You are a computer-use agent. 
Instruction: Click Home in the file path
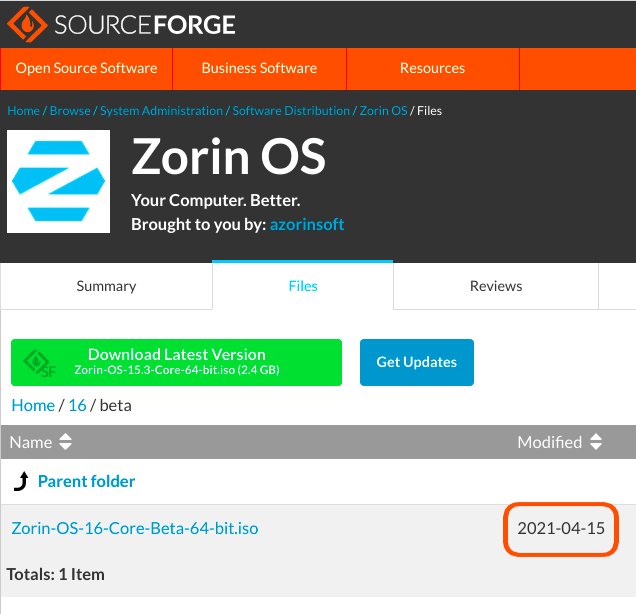pos(33,405)
